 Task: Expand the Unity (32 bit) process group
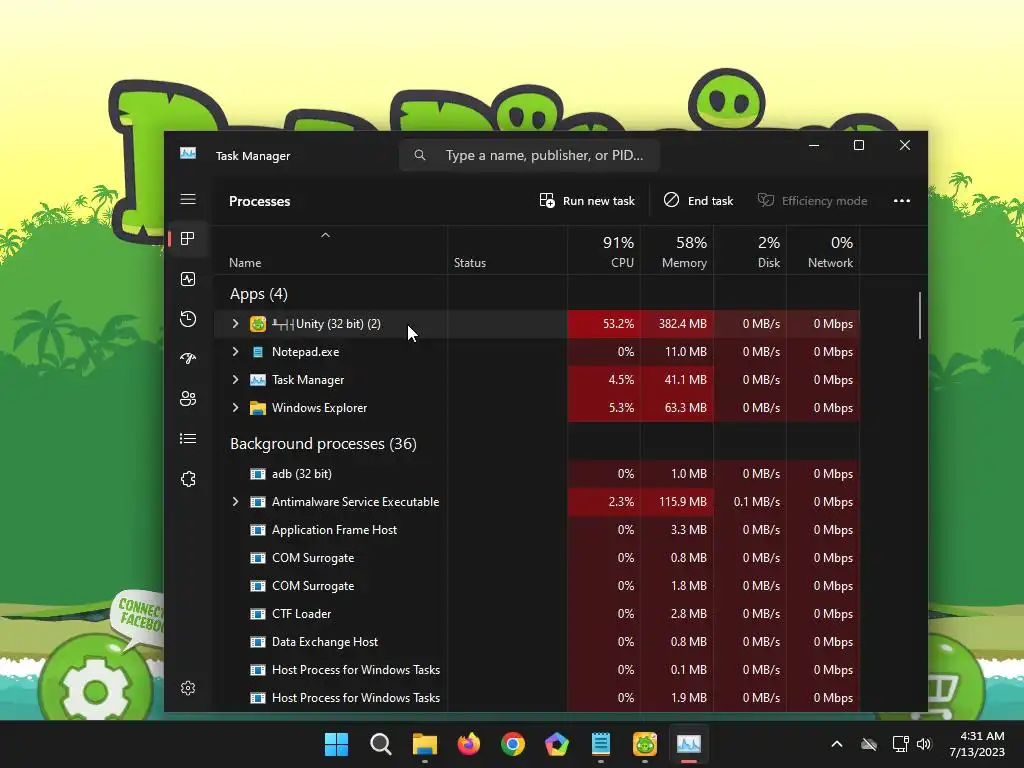(x=236, y=324)
